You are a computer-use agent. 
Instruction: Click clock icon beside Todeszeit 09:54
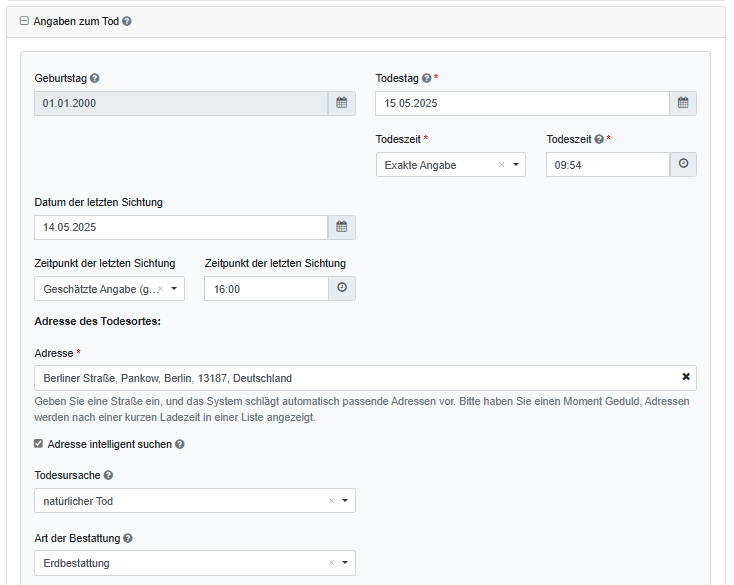683,165
